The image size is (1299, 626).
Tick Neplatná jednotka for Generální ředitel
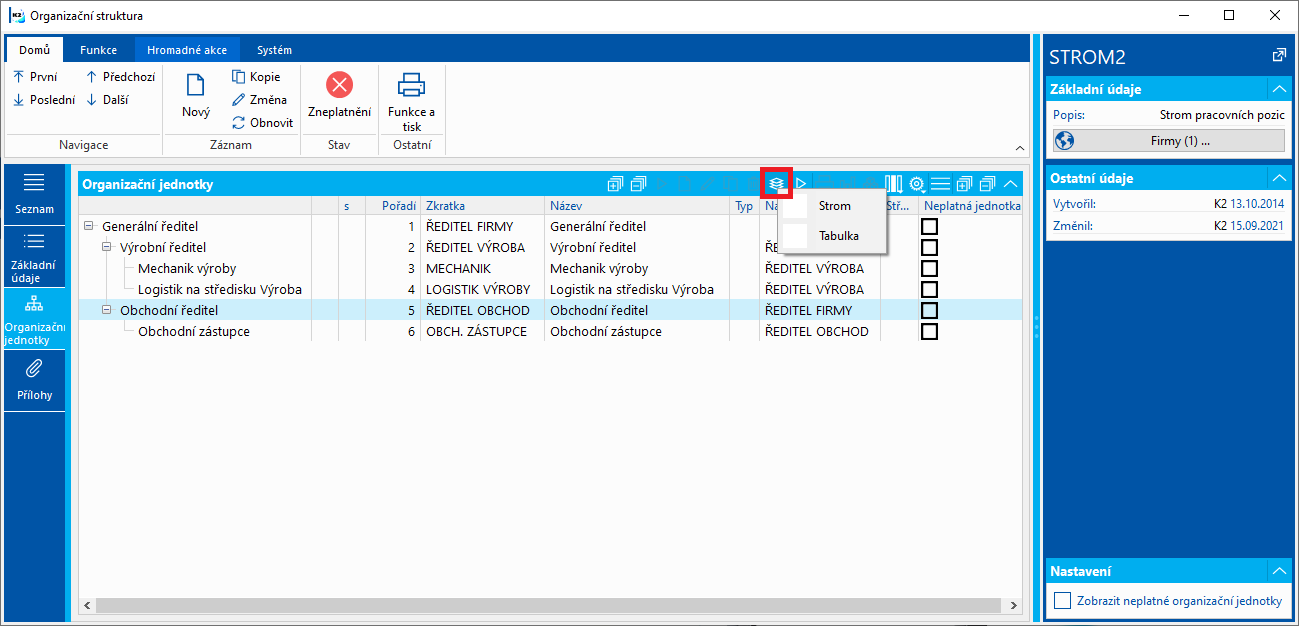pos(929,227)
